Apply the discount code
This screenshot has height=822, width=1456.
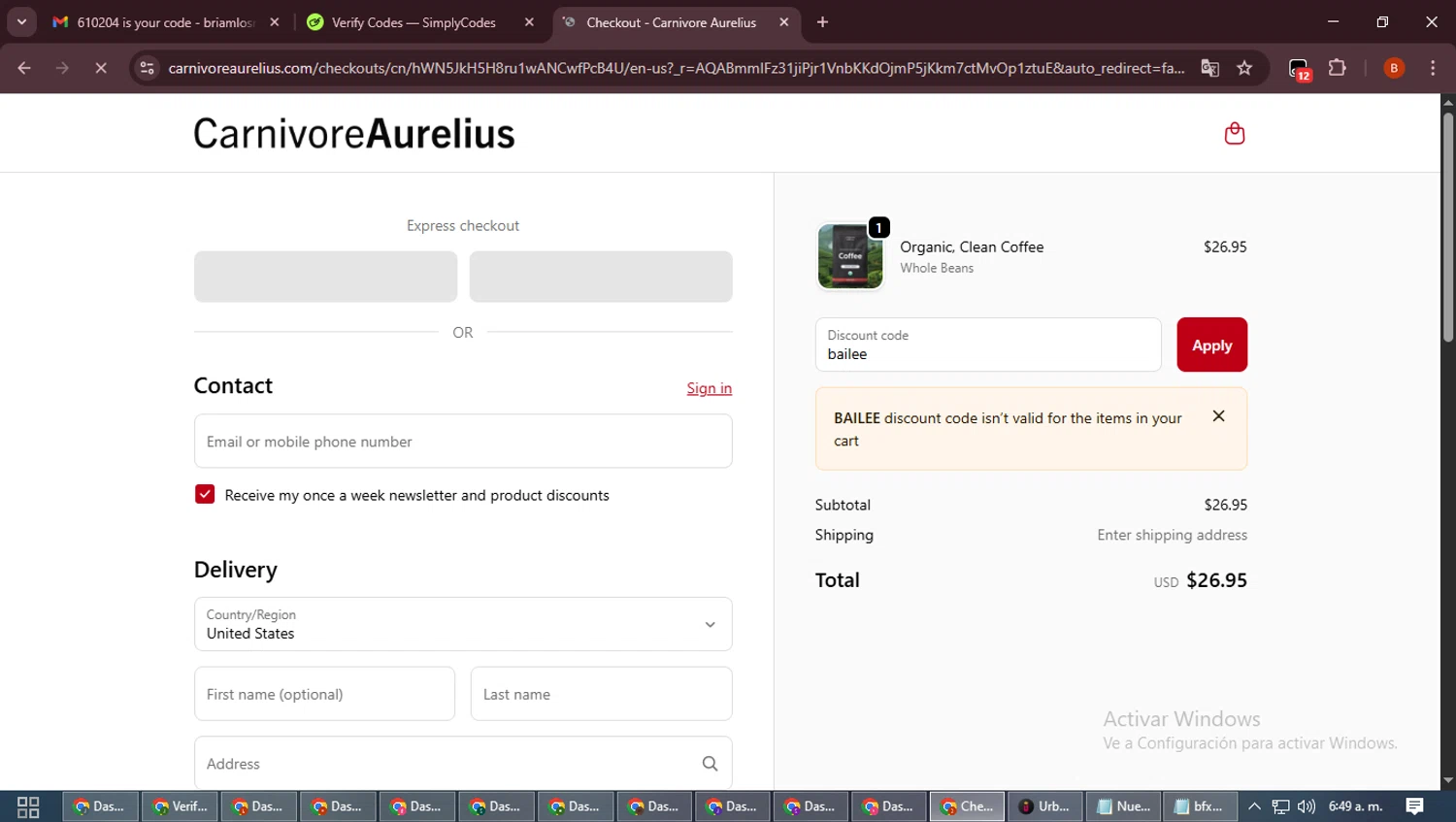pos(1211,345)
